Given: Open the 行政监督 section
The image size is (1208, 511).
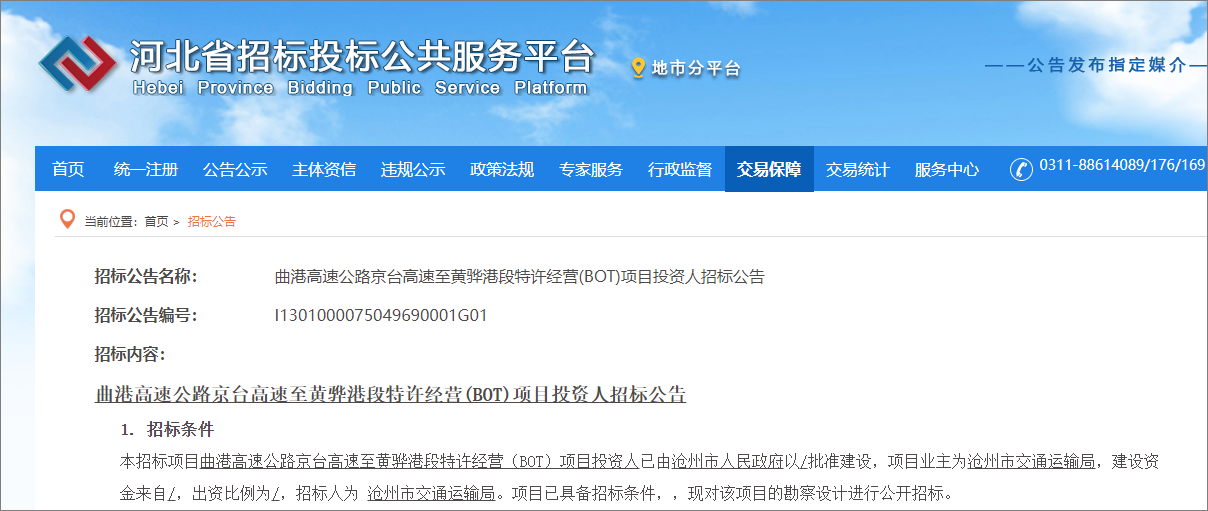Looking at the screenshot, I should (x=680, y=169).
